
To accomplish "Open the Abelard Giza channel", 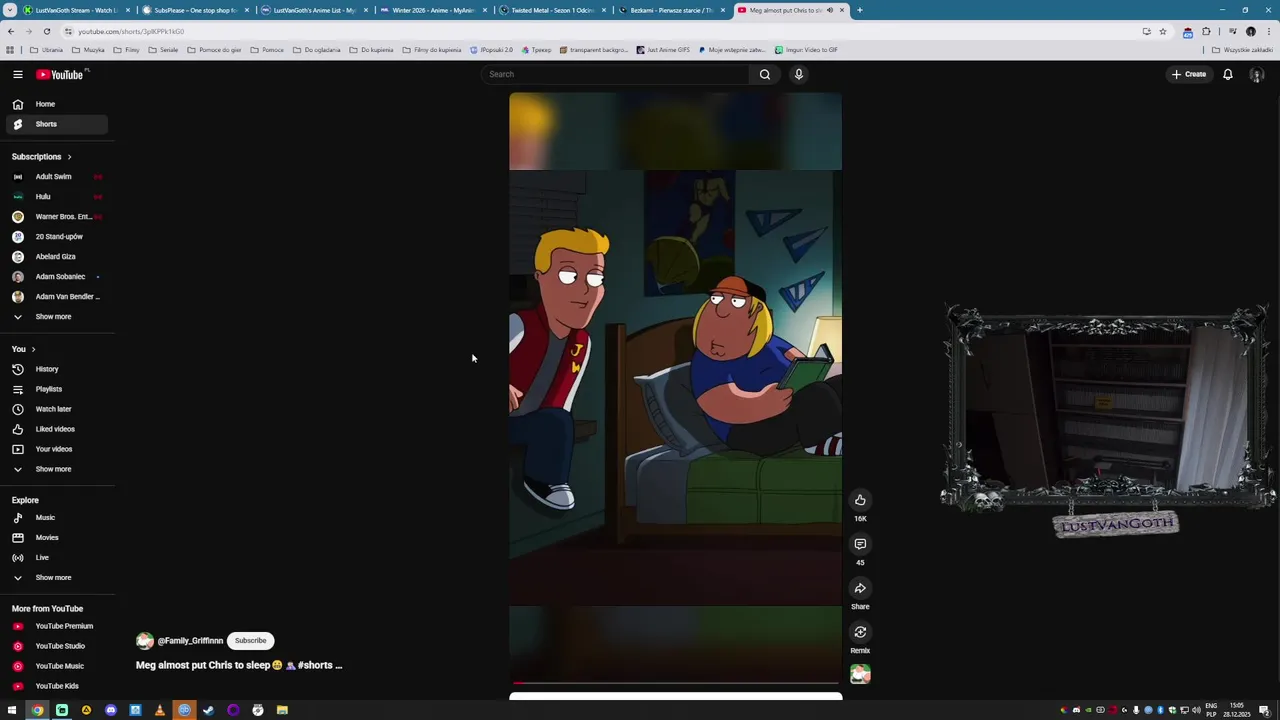I will [55, 257].
